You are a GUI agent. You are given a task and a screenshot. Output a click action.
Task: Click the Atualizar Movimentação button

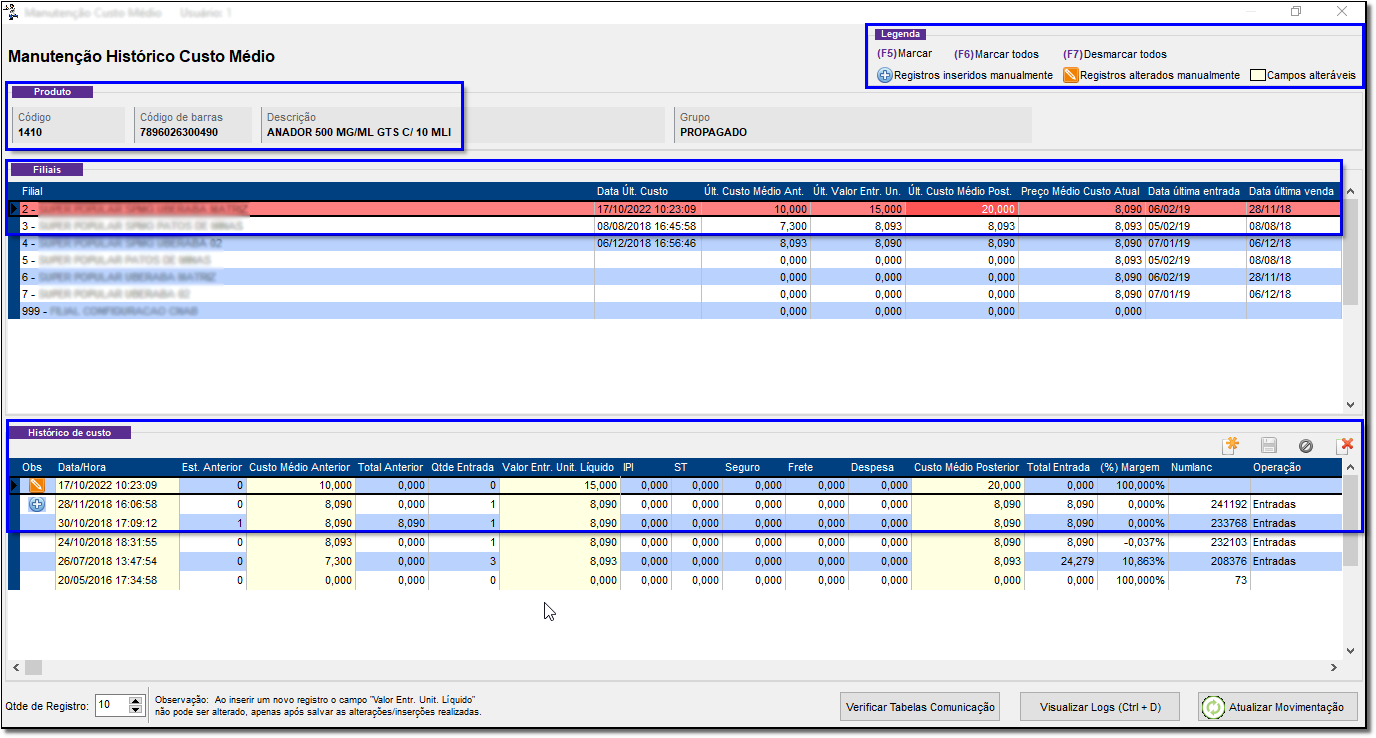click(1278, 706)
